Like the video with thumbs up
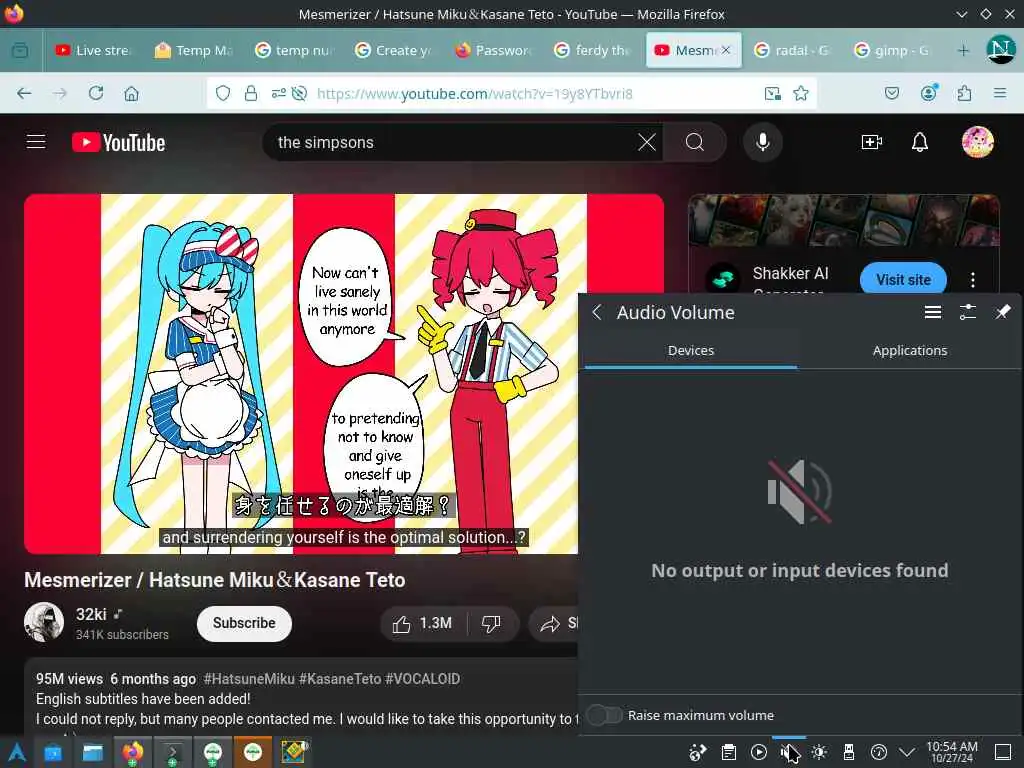Image resolution: width=1024 pixels, height=768 pixels. click(x=423, y=624)
